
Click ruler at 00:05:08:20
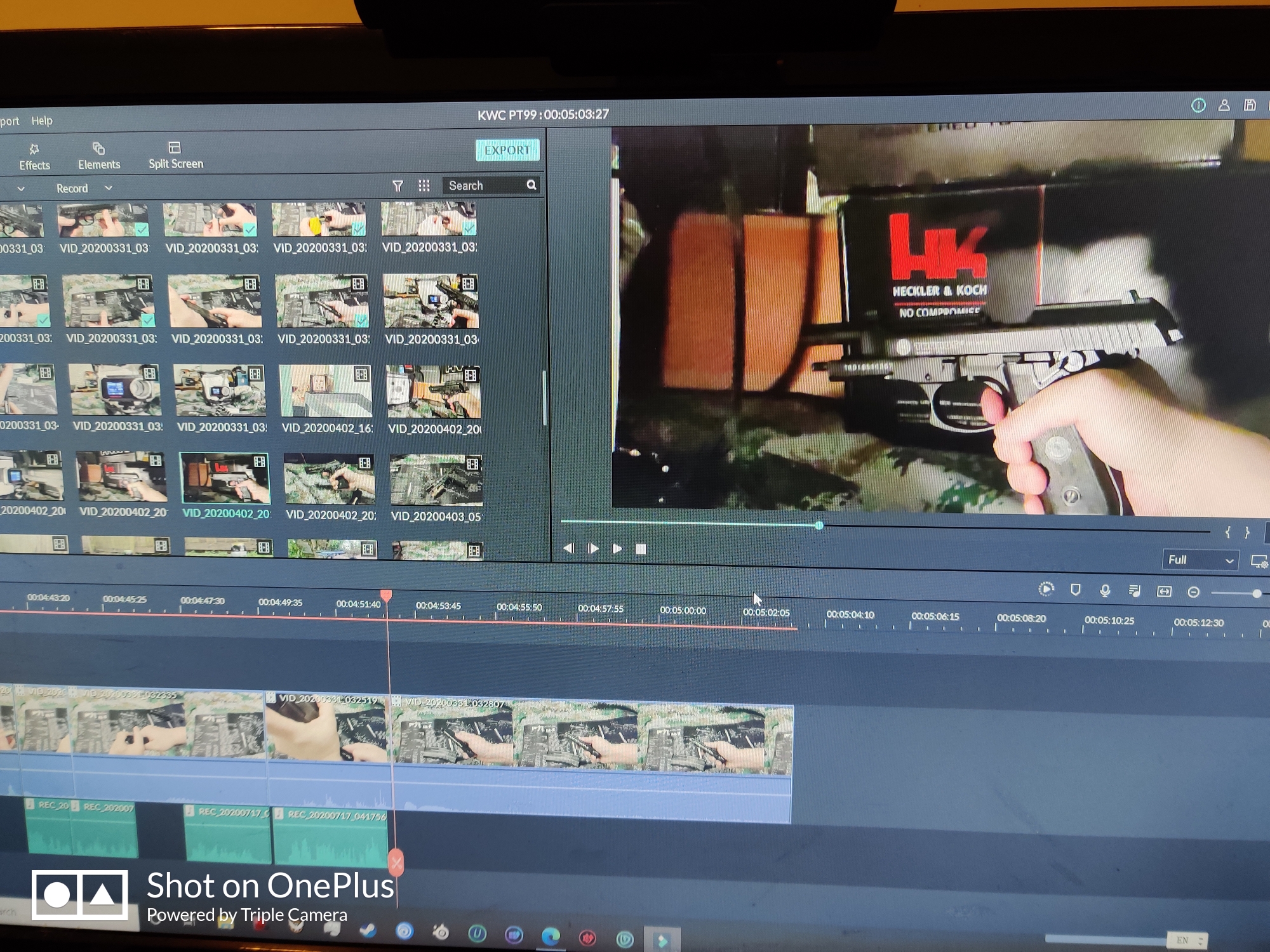click(1021, 618)
